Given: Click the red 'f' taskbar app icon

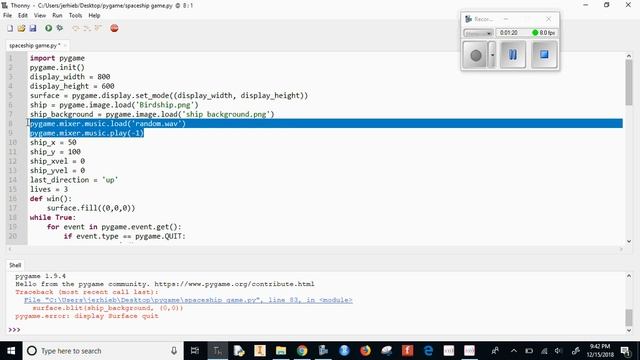Looking at the screenshot, I should click(407, 351).
